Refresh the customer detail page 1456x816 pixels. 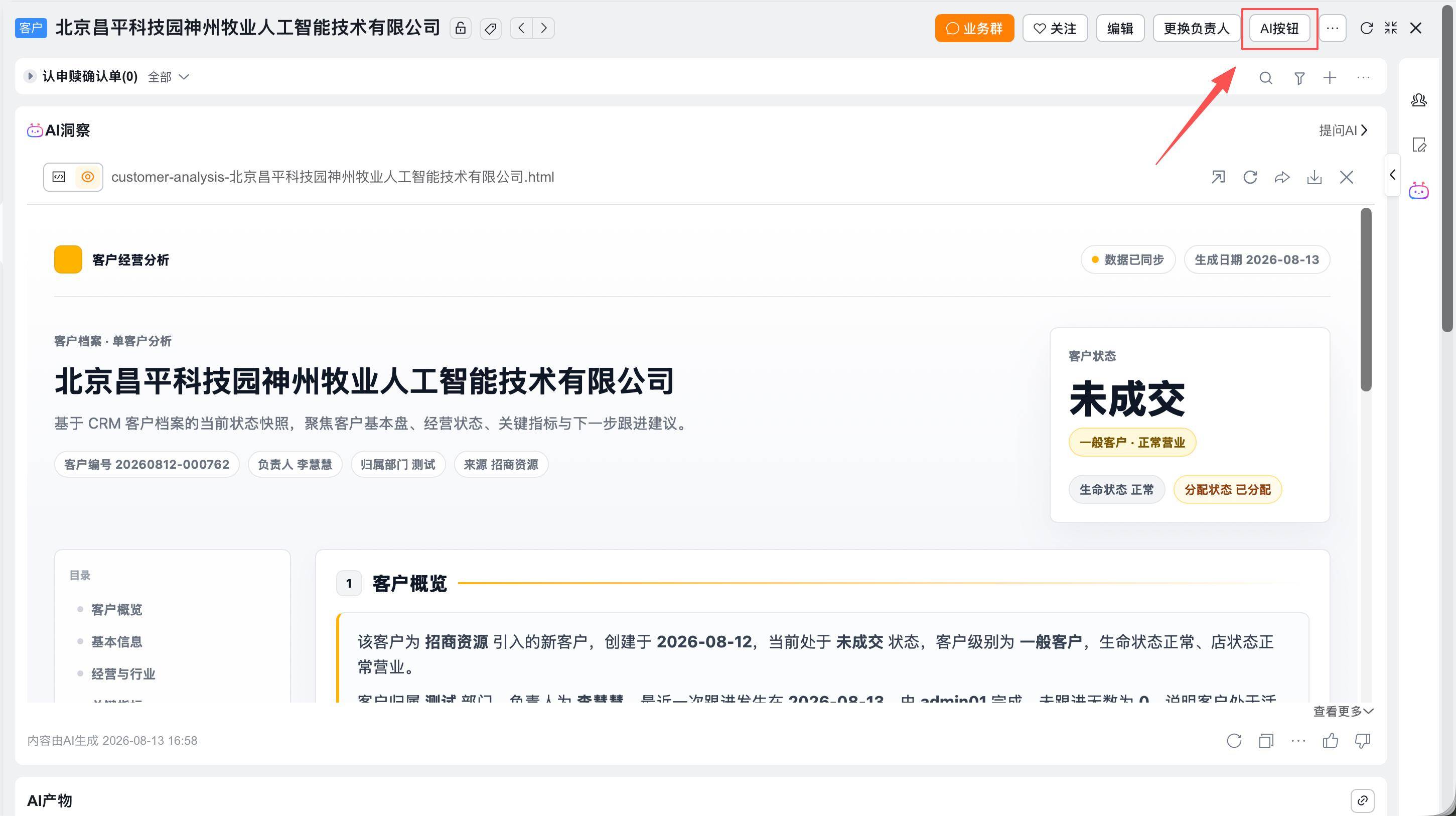1366,28
